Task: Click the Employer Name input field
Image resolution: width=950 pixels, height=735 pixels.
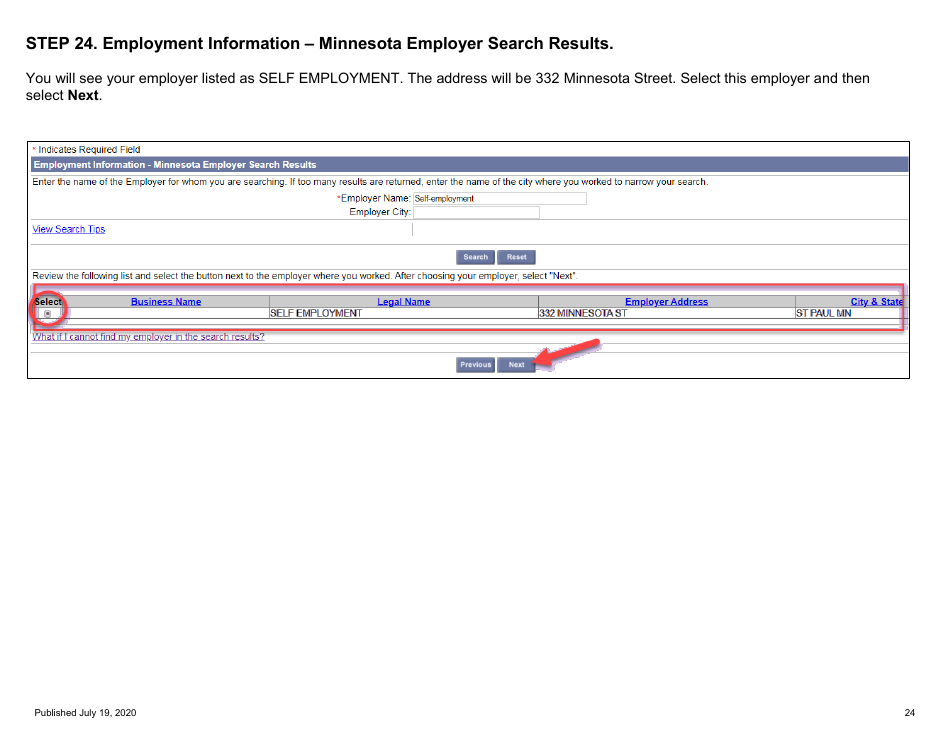Action: click(499, 198)
